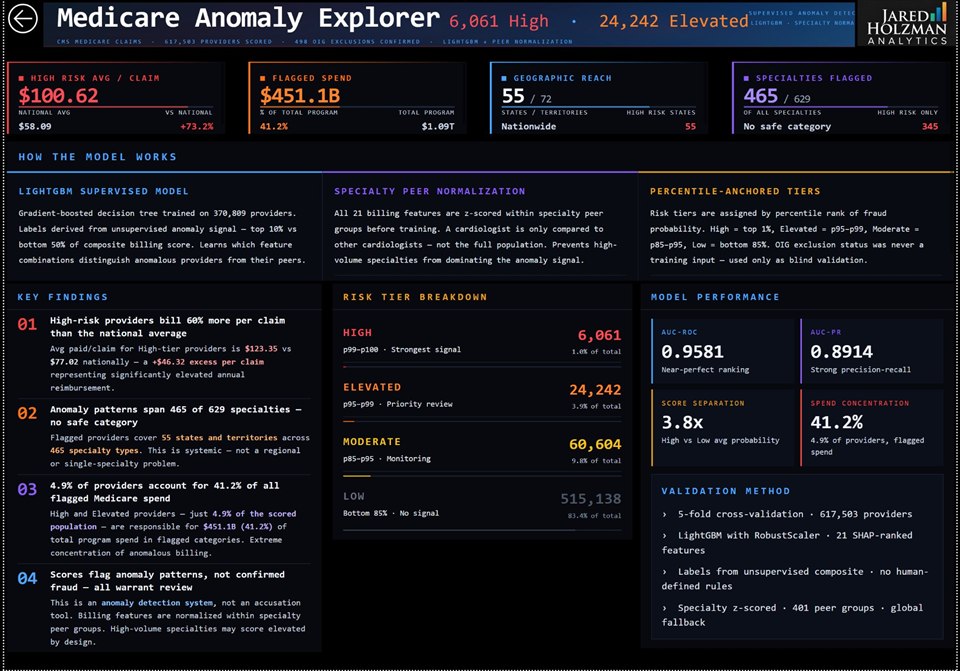Click the 55 states and territories highlight
The height and width of the screenshot is (671, 960).
click(219, 438)
